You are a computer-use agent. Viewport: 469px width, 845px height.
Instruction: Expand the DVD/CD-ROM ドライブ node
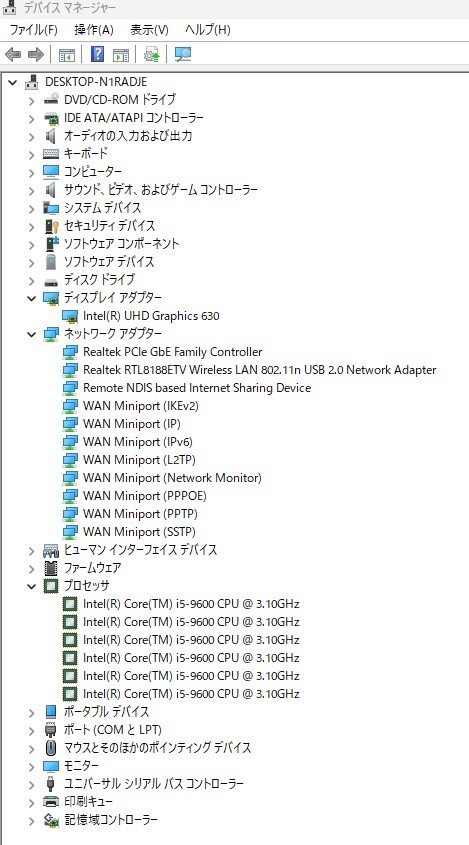pos(31,100)
